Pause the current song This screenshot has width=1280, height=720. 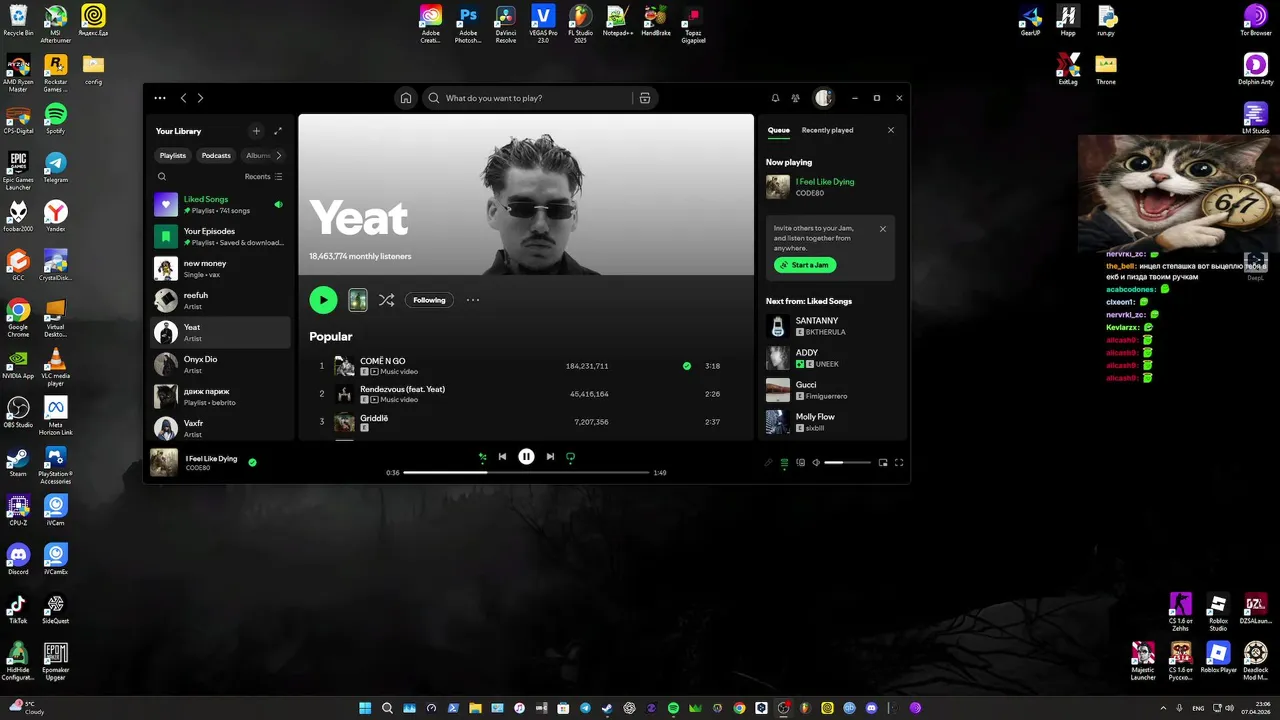click(526, 457)
